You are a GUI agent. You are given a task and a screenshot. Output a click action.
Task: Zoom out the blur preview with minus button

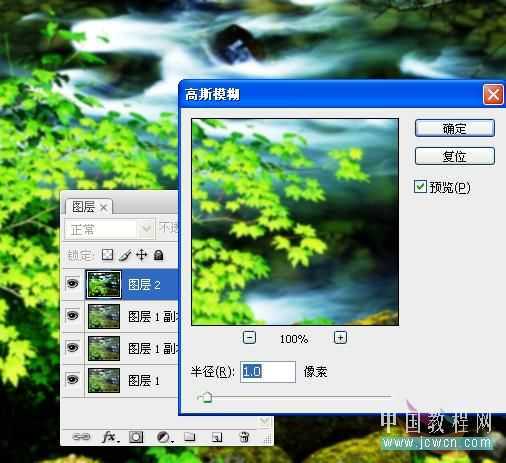click(249, 337)
